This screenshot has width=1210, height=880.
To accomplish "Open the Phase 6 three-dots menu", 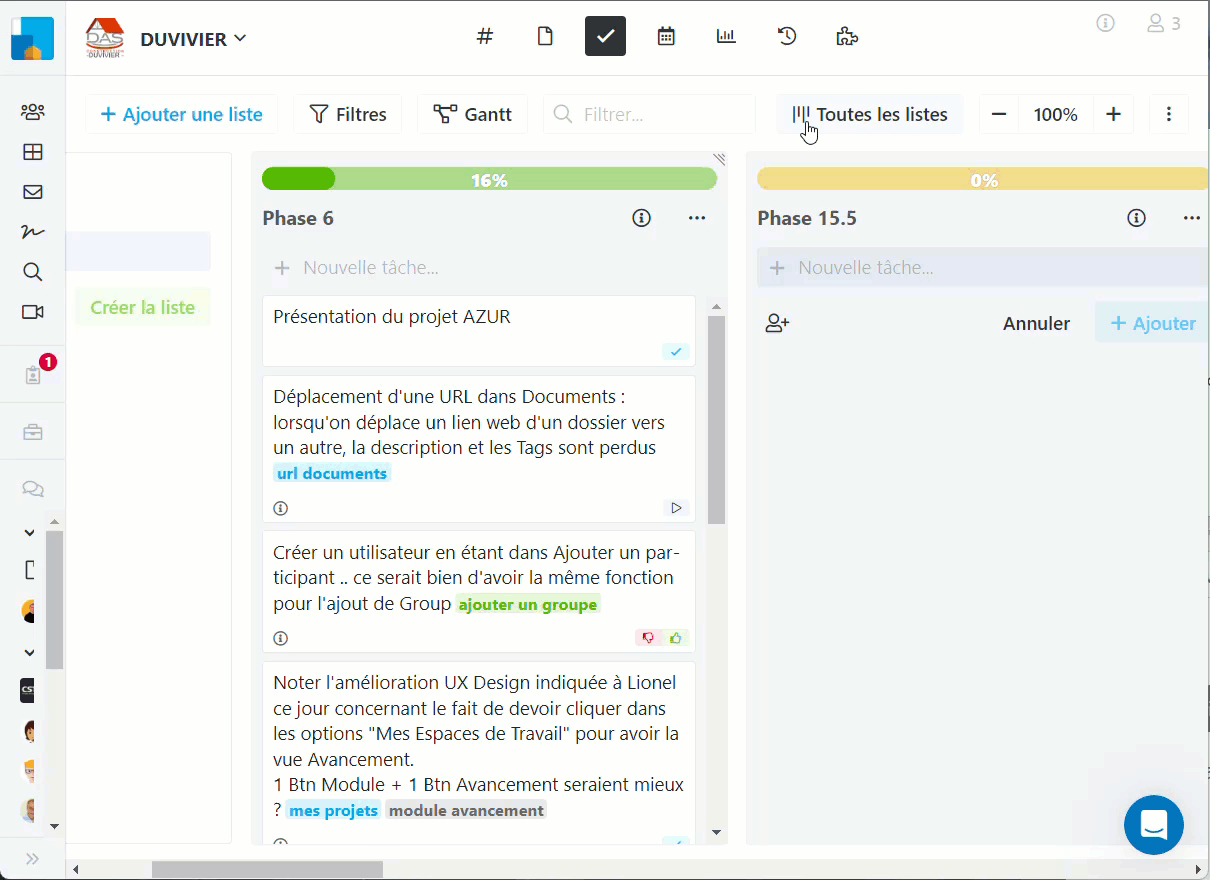I will [x=697, y=218].
